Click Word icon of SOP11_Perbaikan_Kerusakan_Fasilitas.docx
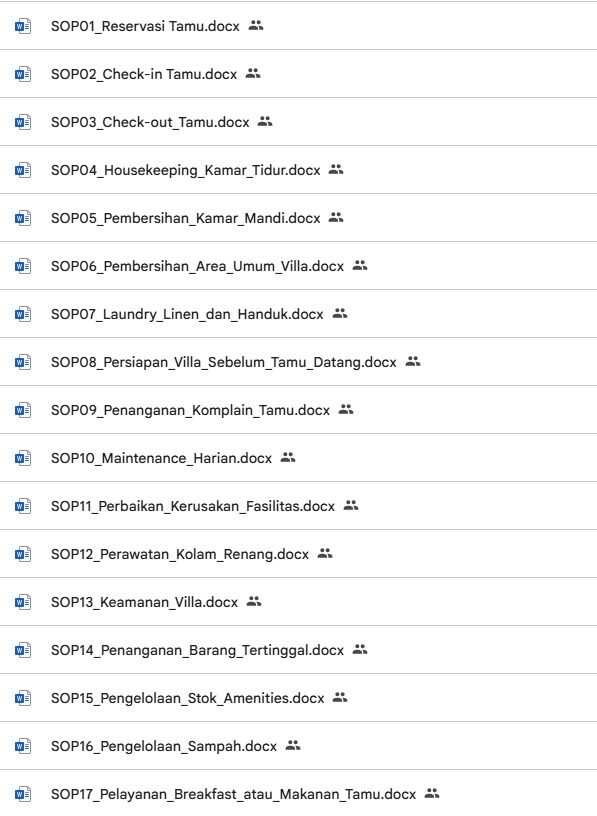 click(x=23, y=506)
